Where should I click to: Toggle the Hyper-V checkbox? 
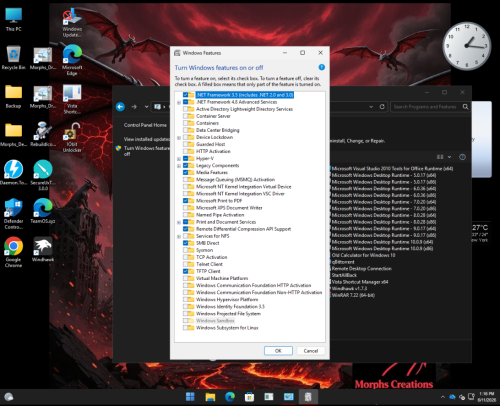(x=185, y=158)
